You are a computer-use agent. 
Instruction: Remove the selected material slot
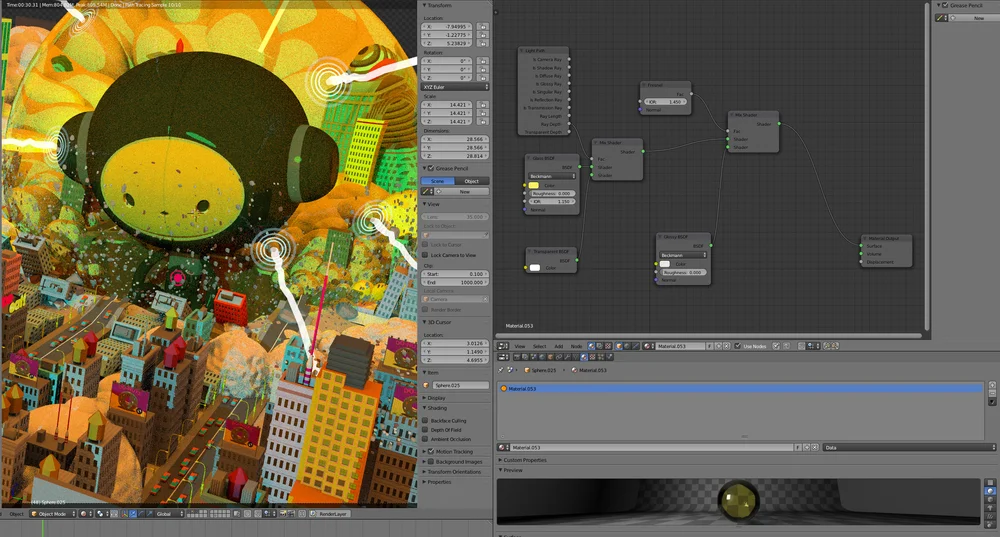click(992, 394)
